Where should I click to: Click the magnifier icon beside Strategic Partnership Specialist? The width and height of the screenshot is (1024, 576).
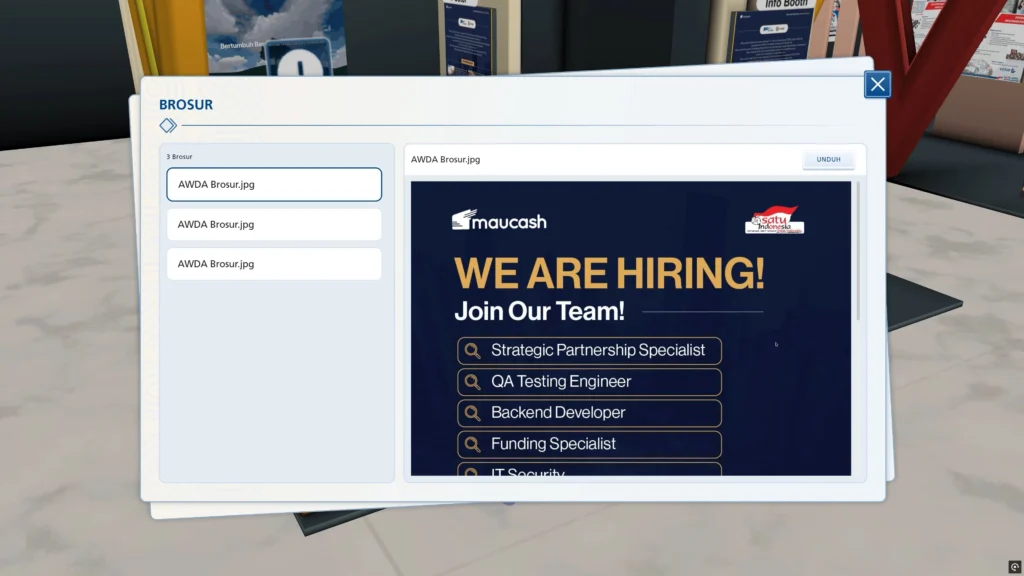pyautogui.click(x=472, y=351)
